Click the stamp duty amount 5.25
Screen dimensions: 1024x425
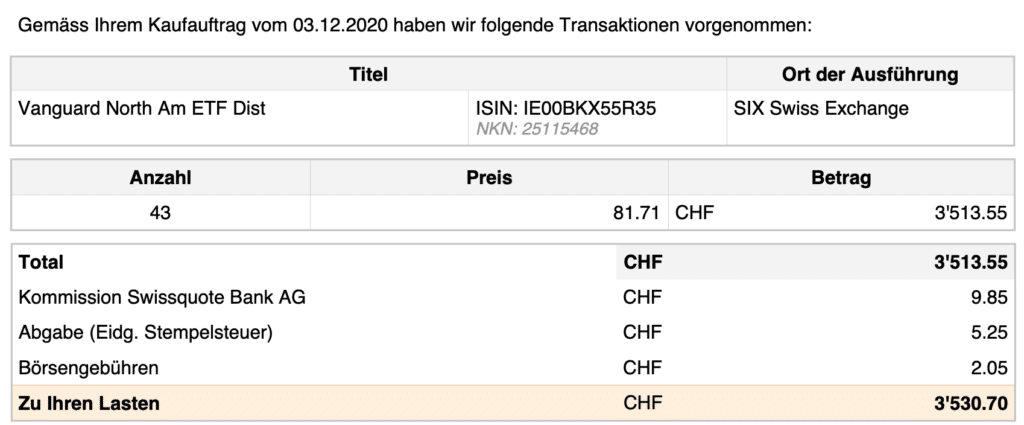click(985, 333)
